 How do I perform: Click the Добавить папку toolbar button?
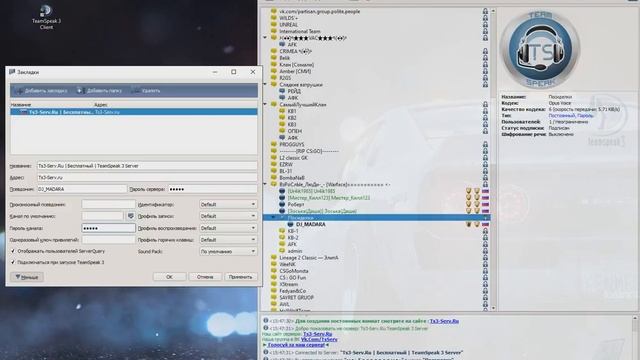click(100, 91)
